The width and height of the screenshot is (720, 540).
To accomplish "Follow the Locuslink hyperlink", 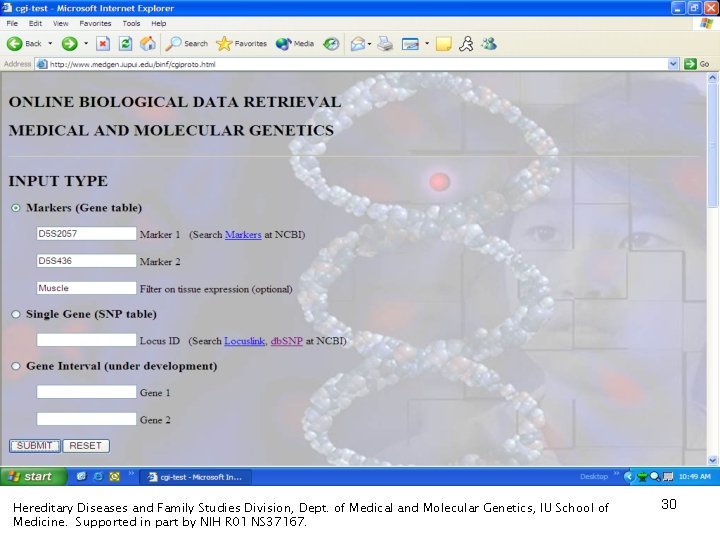I will (x=244, y=341).
